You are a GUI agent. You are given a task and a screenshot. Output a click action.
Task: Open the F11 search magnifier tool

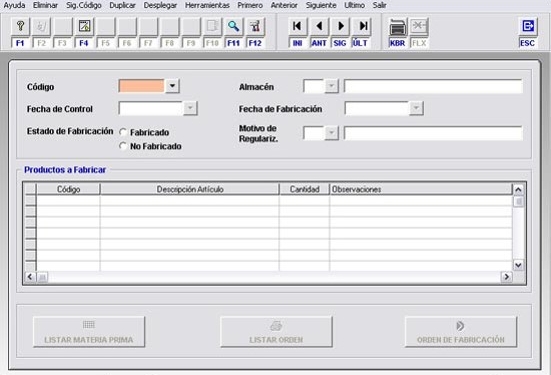pyautogui.click(x=233, y=26)
